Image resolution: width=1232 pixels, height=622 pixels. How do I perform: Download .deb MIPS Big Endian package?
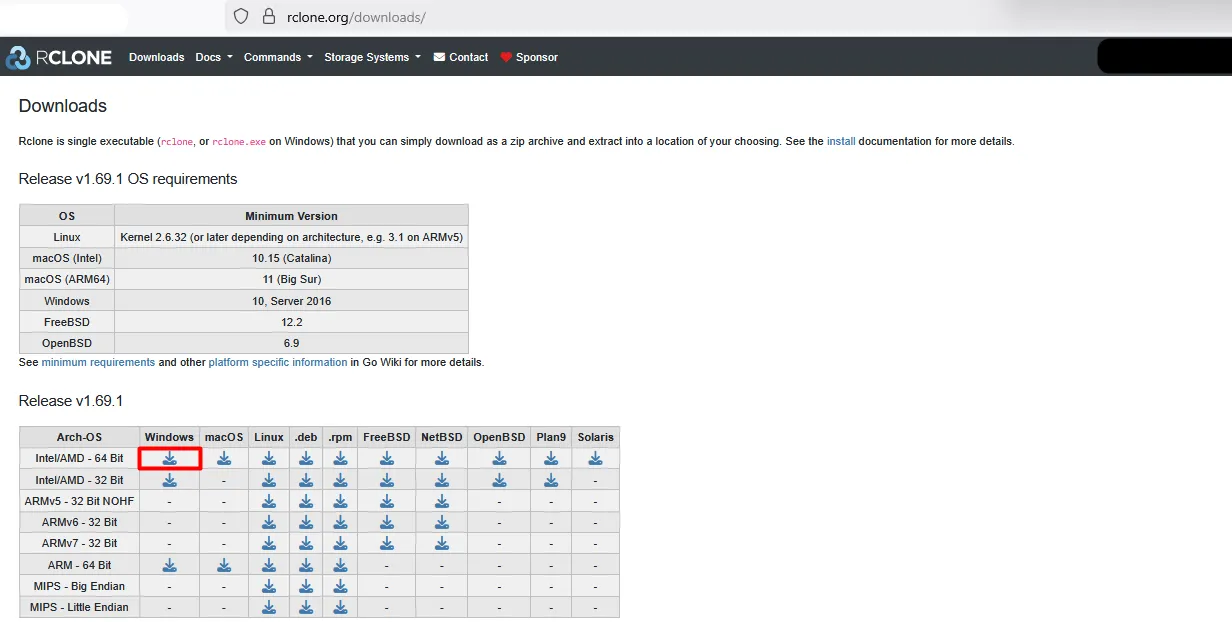click(306, 586)
